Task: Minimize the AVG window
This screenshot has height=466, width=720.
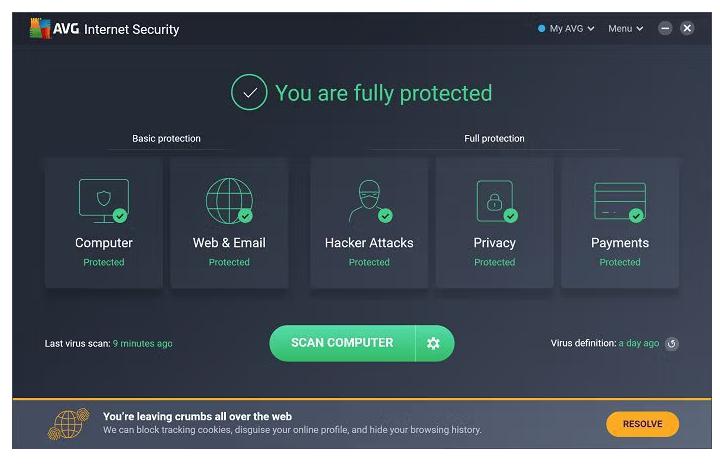Action: 665,28
